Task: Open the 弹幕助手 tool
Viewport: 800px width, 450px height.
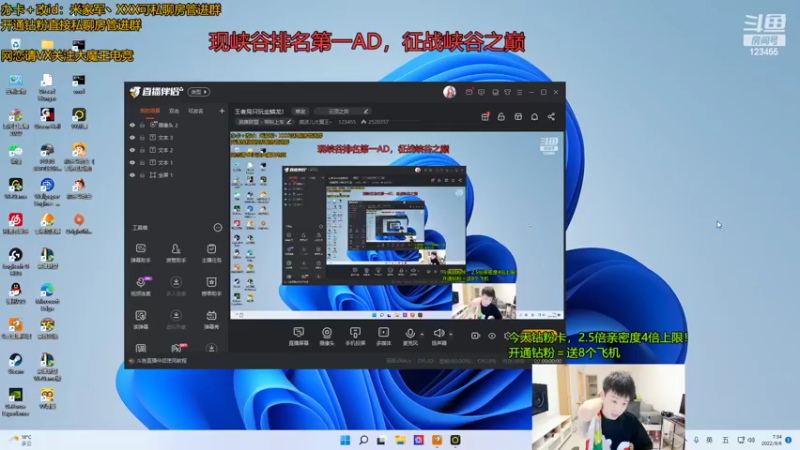Action: click(x=141, y=253)
